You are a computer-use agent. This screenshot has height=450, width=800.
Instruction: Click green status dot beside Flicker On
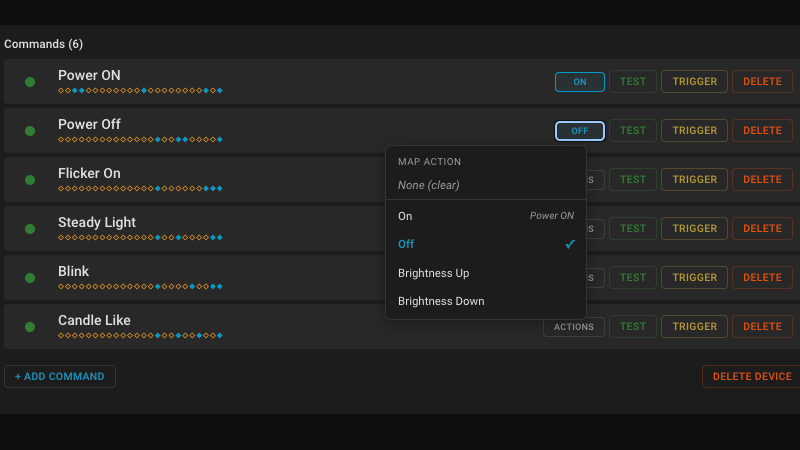[x=30, y=180]
